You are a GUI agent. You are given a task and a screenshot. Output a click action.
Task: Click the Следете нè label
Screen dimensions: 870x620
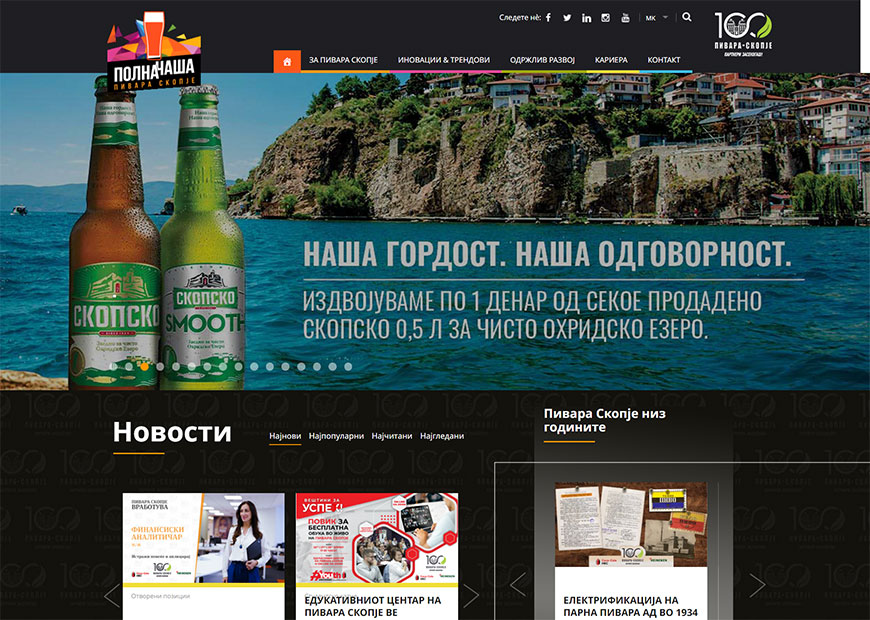pos(520,18)
